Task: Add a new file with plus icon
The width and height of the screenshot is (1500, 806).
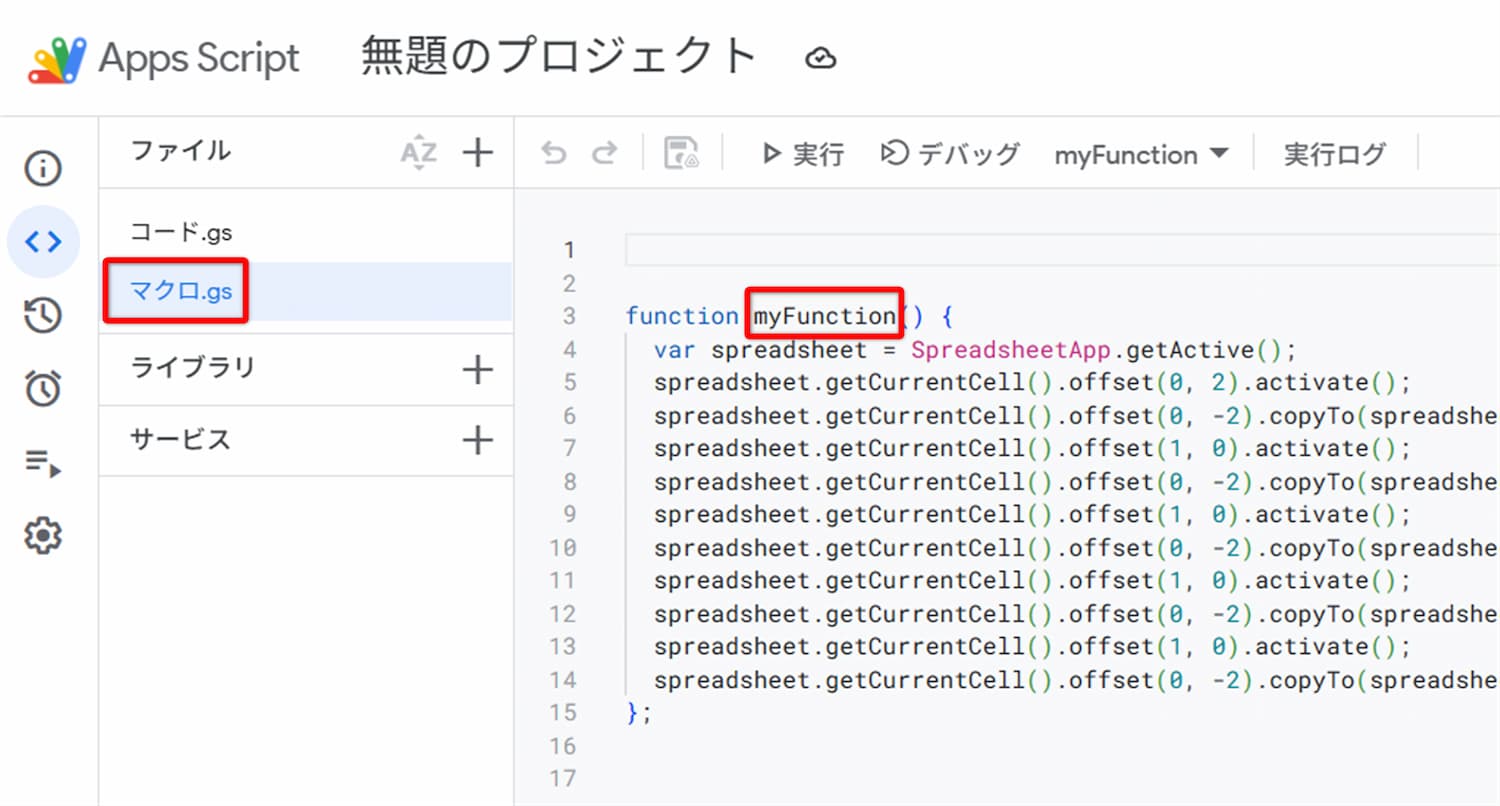Action: [478, 152]
